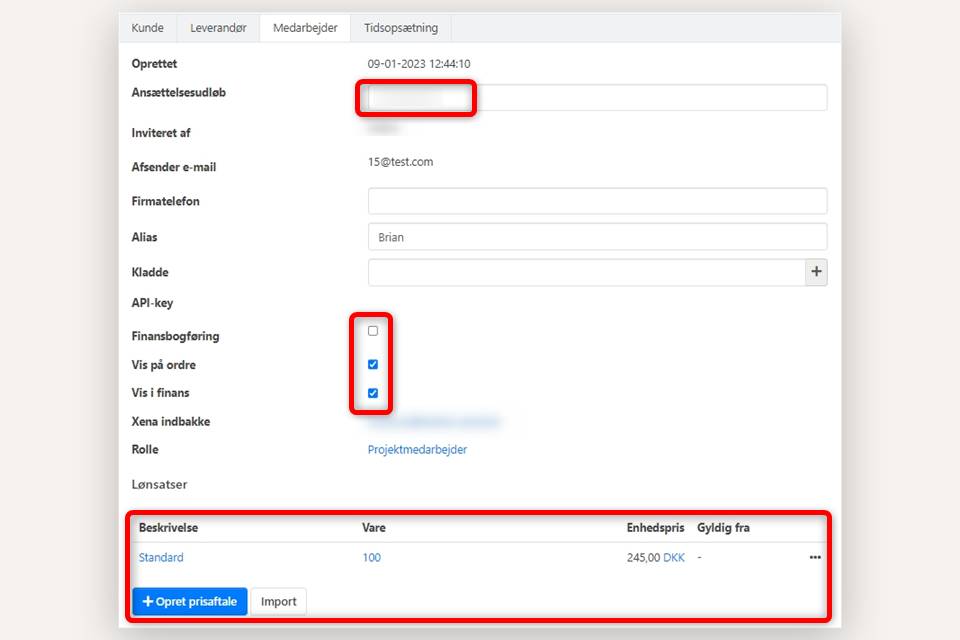Go to the Tidsopsætning tab
The image size is (960, 640).
pos(401,28)
